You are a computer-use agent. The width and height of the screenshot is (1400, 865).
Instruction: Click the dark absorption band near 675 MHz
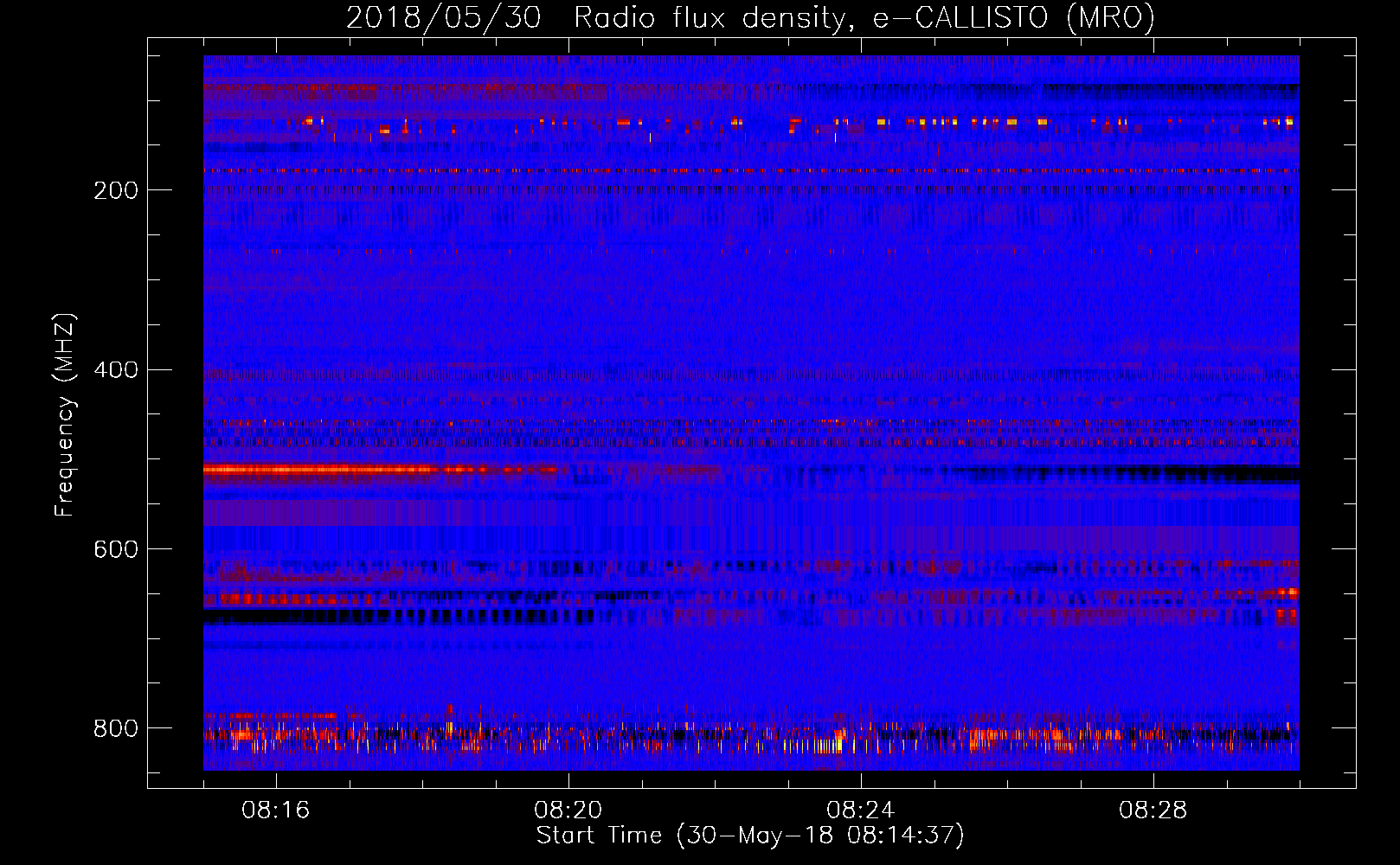coord(398,617)
